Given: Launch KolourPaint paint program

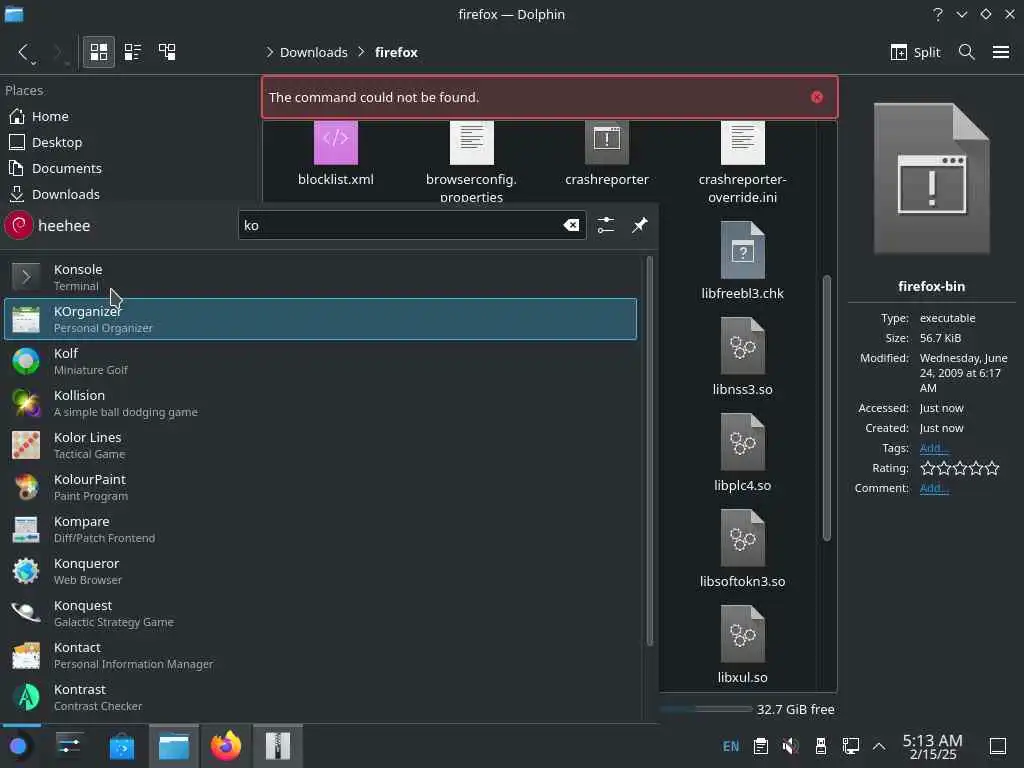Looking at the screenshot, I should [x=320, y=487].
